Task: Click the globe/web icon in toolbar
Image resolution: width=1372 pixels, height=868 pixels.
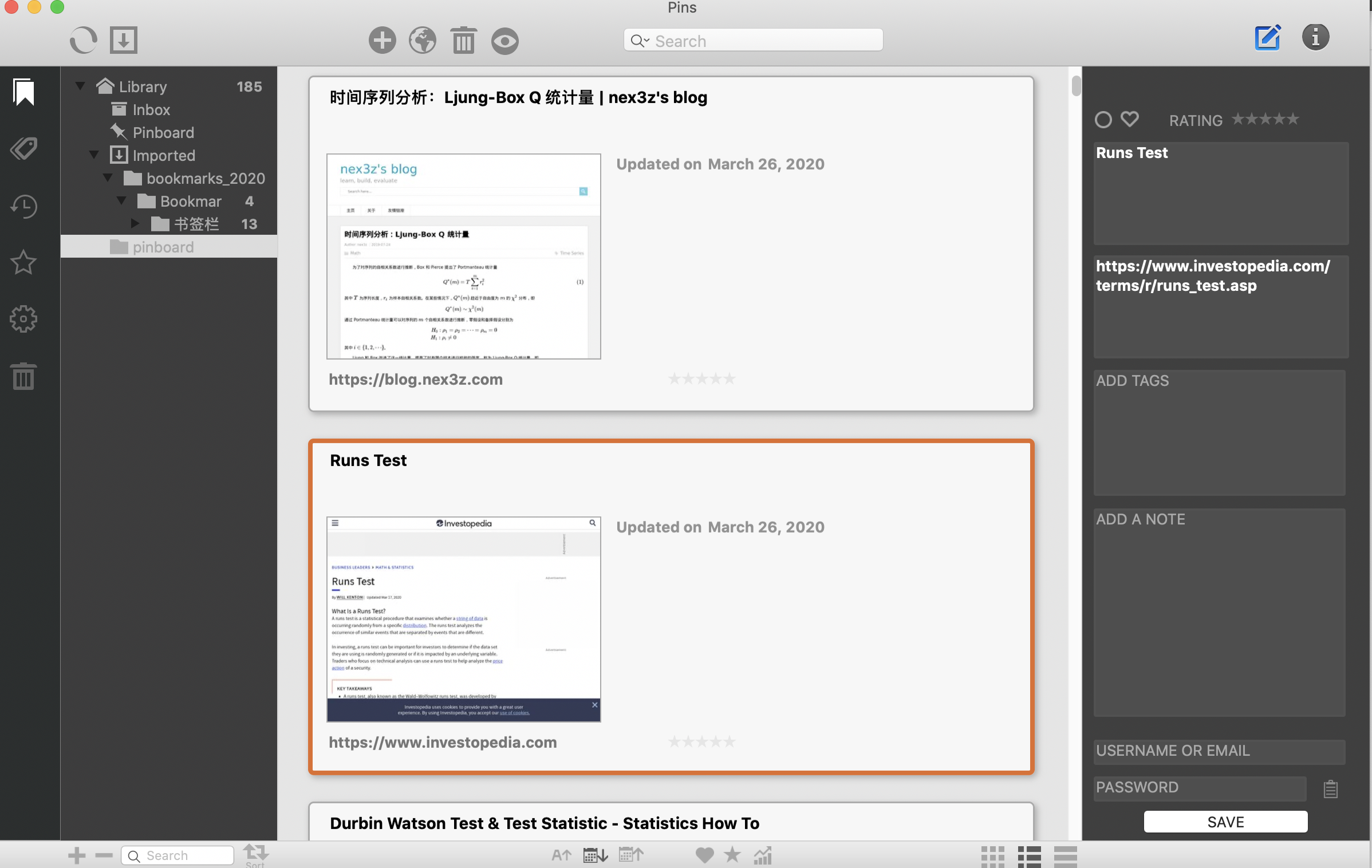Action: click(x=422, y=39)
